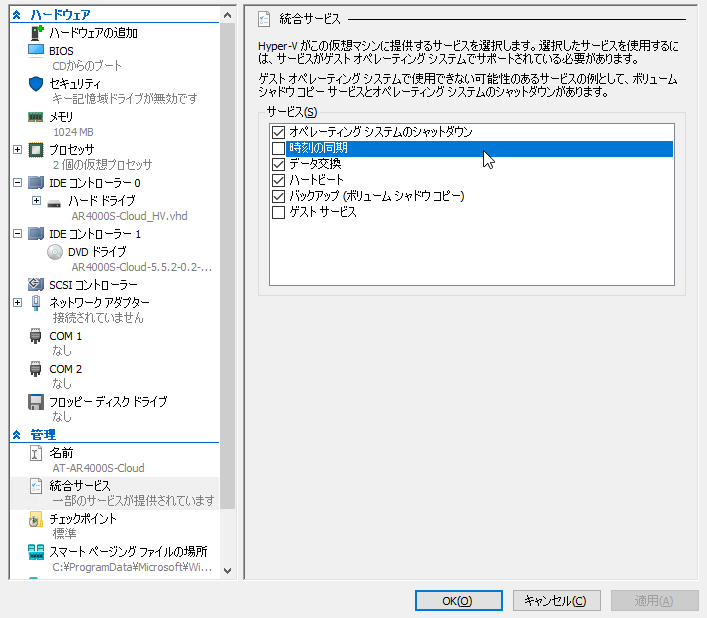Uncheck バックアップ (ボリューム シャドウ コピー) checkbox
Screen dimensions: 707x618
pyautogui.click(x=279, y=196)
